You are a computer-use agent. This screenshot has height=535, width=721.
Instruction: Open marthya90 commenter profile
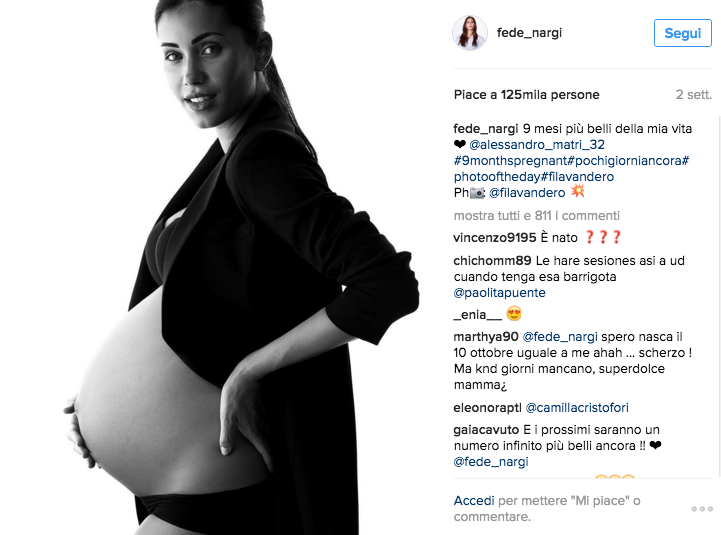tap(486, 337)
